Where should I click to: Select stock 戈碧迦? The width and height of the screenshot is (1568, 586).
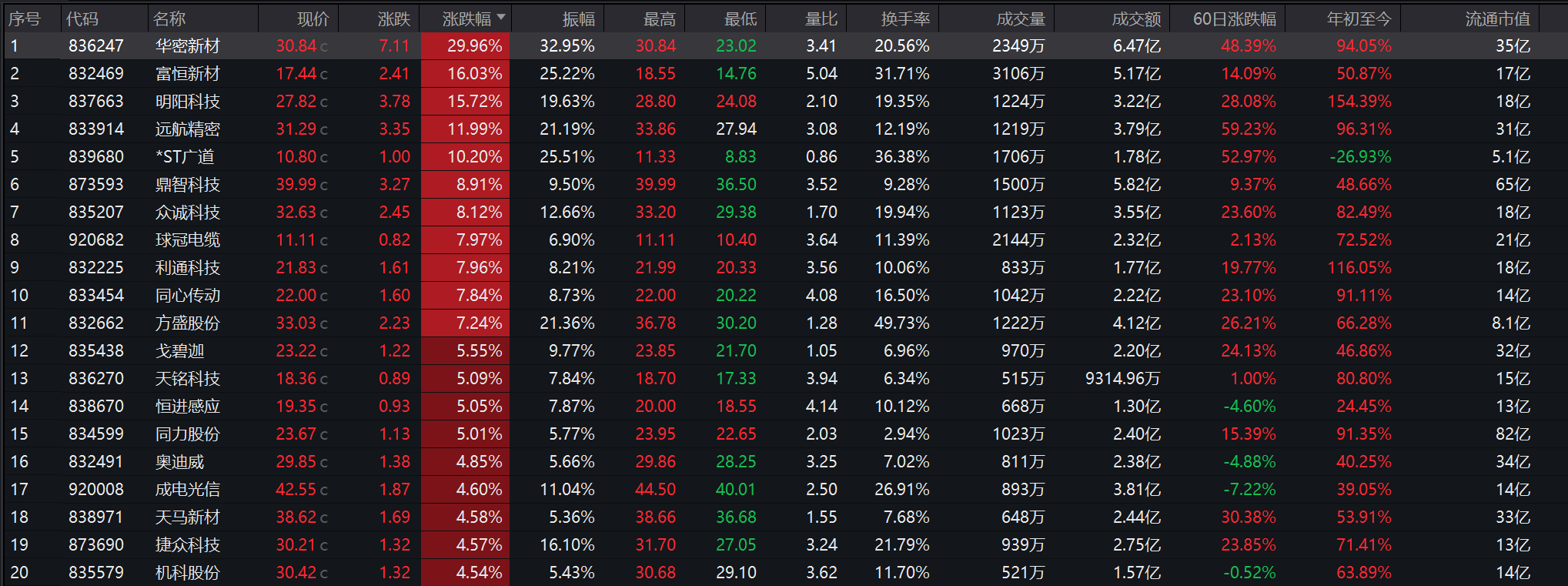(x=180, y=351)
